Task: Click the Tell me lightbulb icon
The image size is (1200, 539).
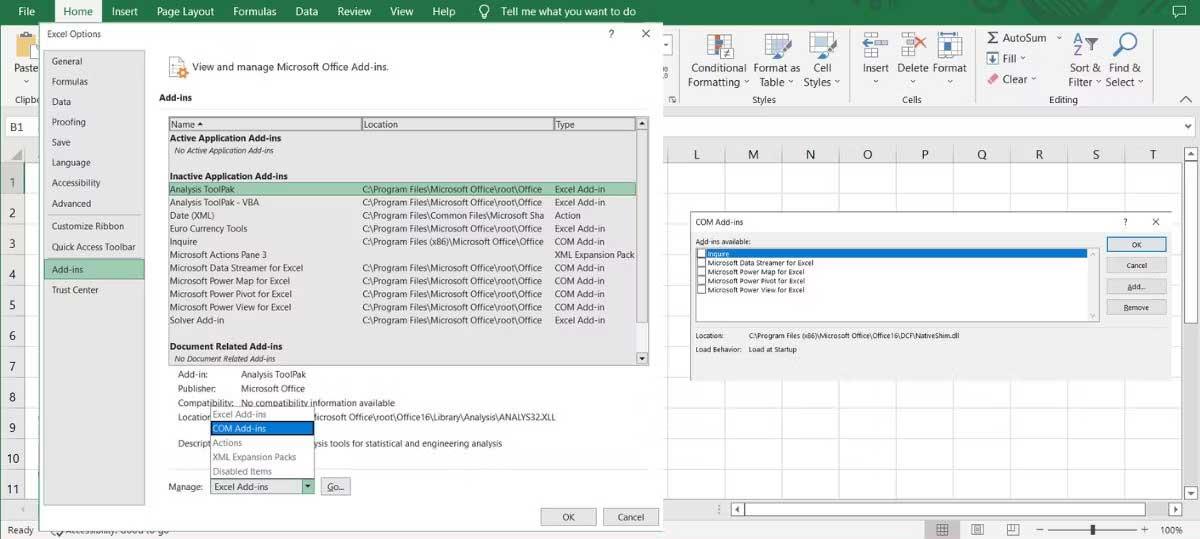Action: pyautogui.click(x=484, y=12)
